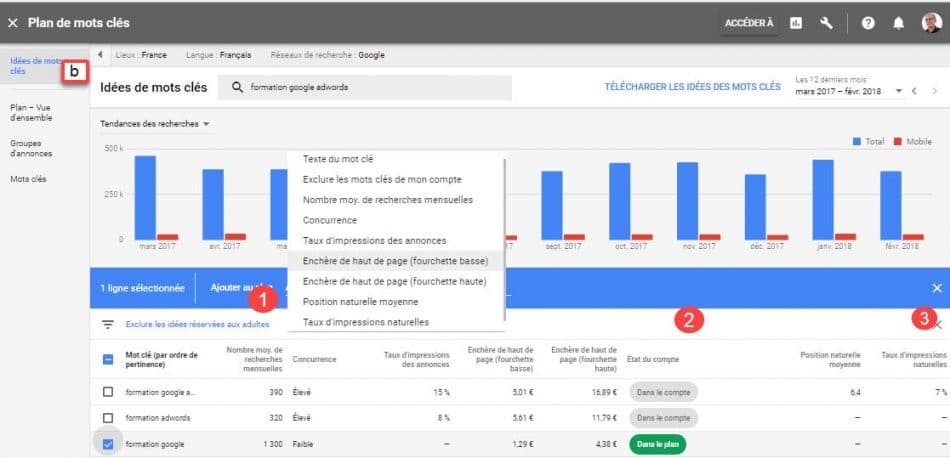Dismiss the blue selection bar with X
Viewport: 950px width, 458px height.
click(x=937, y=288)
